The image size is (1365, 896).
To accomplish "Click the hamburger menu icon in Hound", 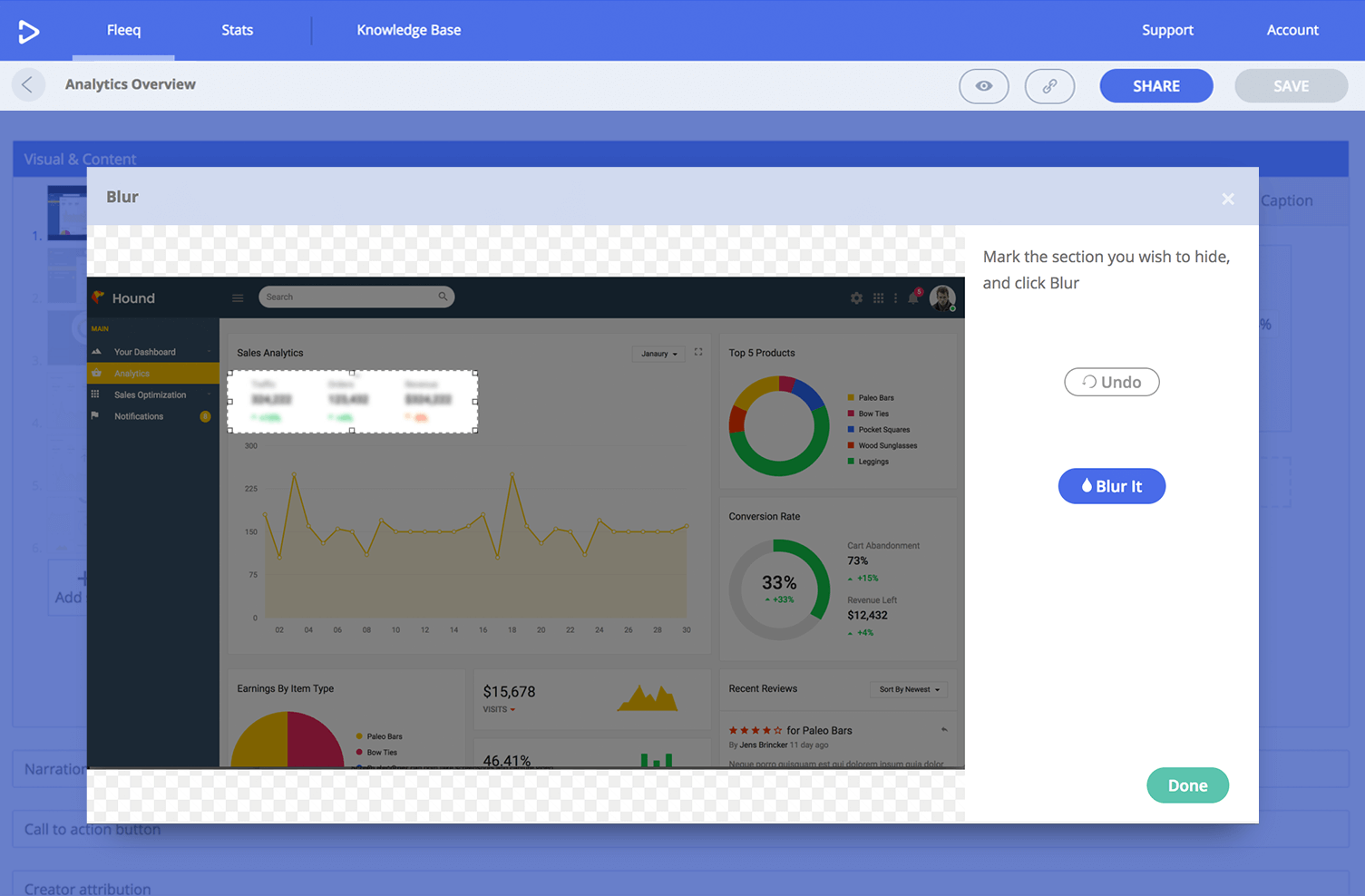I will 238,297.
